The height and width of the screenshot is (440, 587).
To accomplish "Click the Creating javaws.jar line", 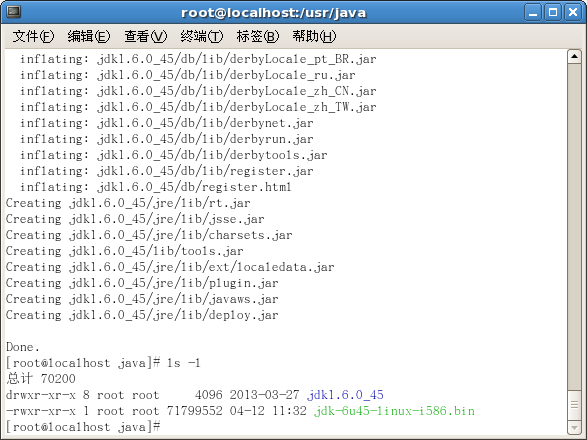I will (142, 299).
